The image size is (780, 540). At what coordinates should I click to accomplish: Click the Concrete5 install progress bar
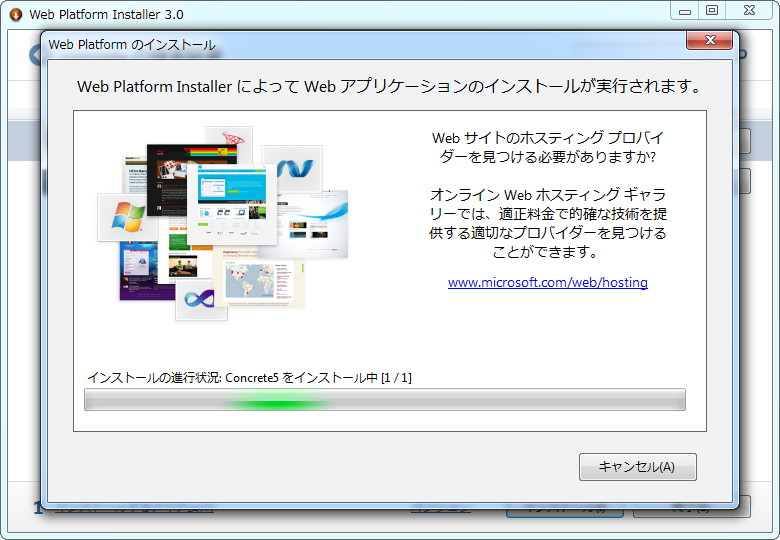[x=385, y=400]
